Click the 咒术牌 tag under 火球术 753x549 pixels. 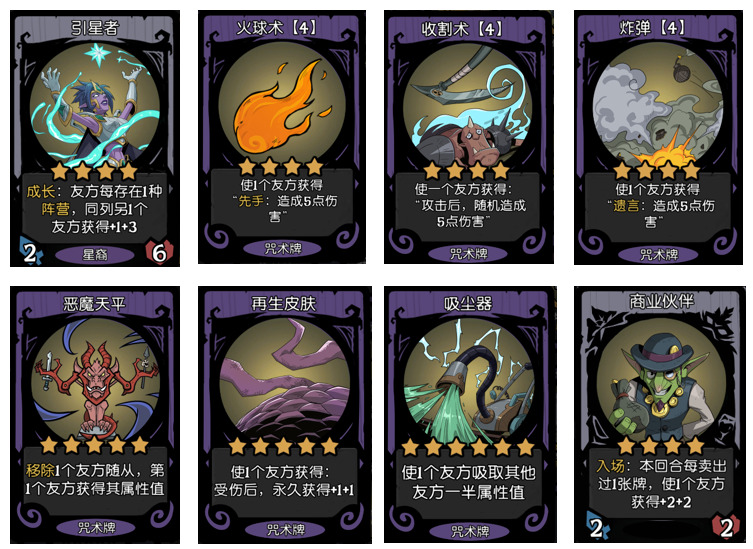pyautogui.click(x=283, y=248)
